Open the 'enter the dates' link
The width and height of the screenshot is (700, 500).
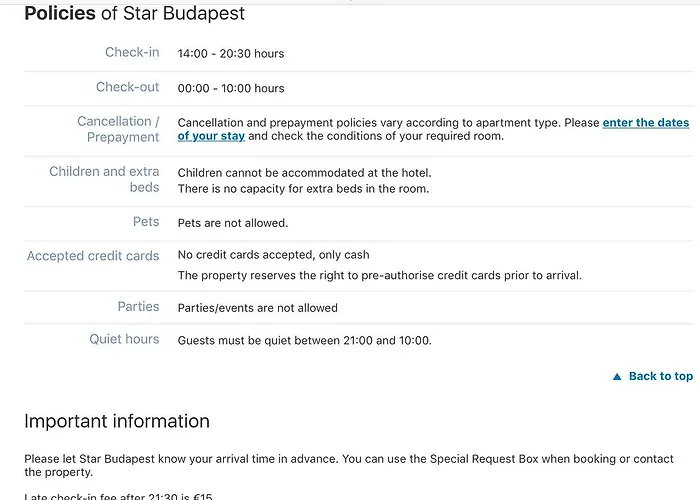pyautogui.click(x=646, y=123)
